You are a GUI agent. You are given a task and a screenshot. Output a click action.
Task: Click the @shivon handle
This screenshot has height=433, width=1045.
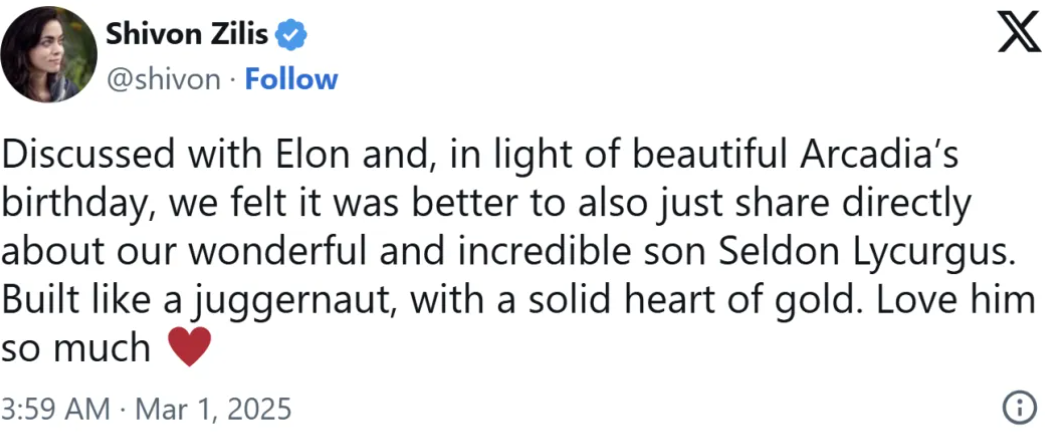click(163, 81)
